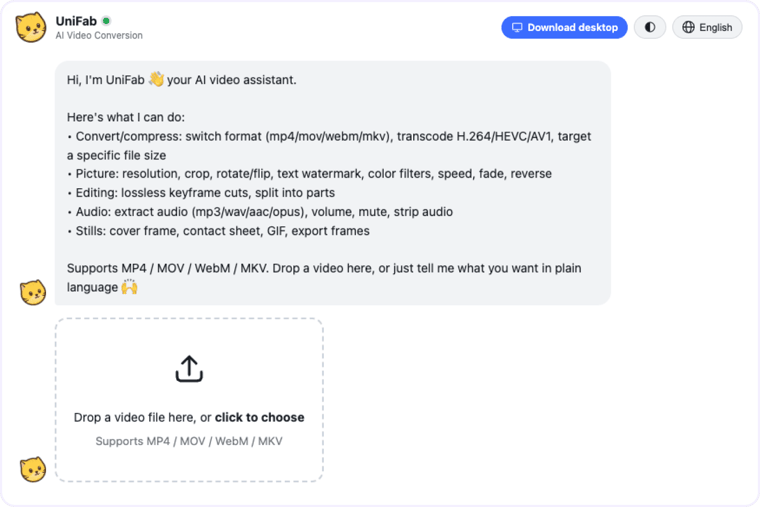The height and width of the screenshot is (507, 760).
Task: Click the 'Here's what I can do' line
Action: [x=126, y=117]
